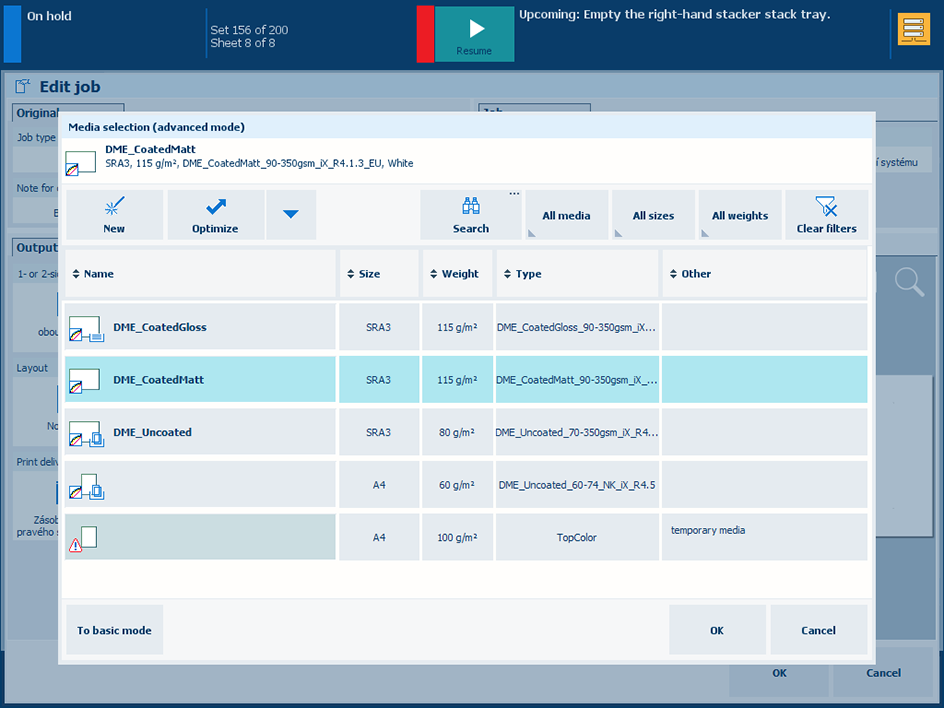
Task: Click the unnamed A4 60 g/m² media icon
Action: (x=86, y=486)
